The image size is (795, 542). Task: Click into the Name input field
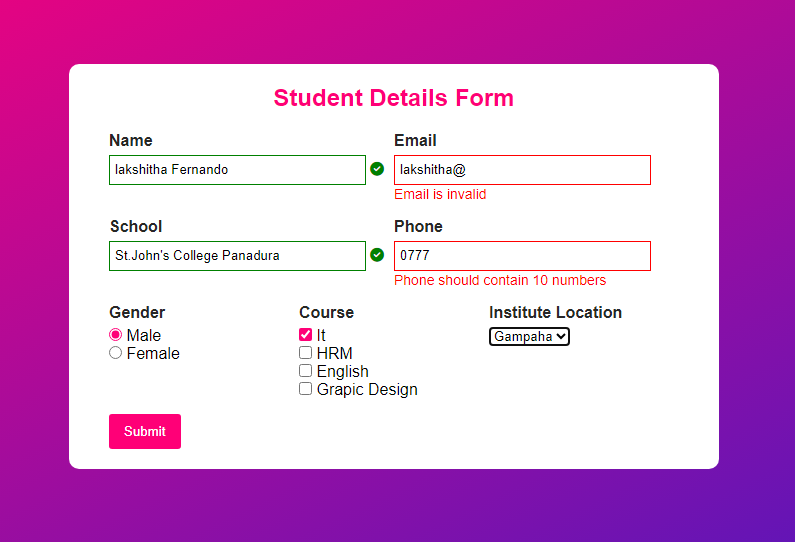[x=237, y=170]
